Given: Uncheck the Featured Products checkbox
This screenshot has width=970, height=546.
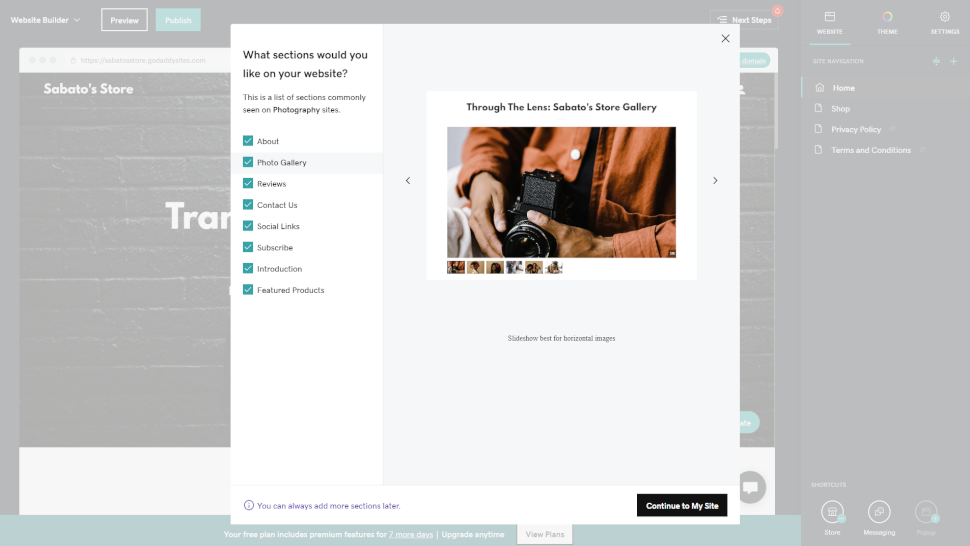Looking at the screenshot, I should [x=248, y=289].
